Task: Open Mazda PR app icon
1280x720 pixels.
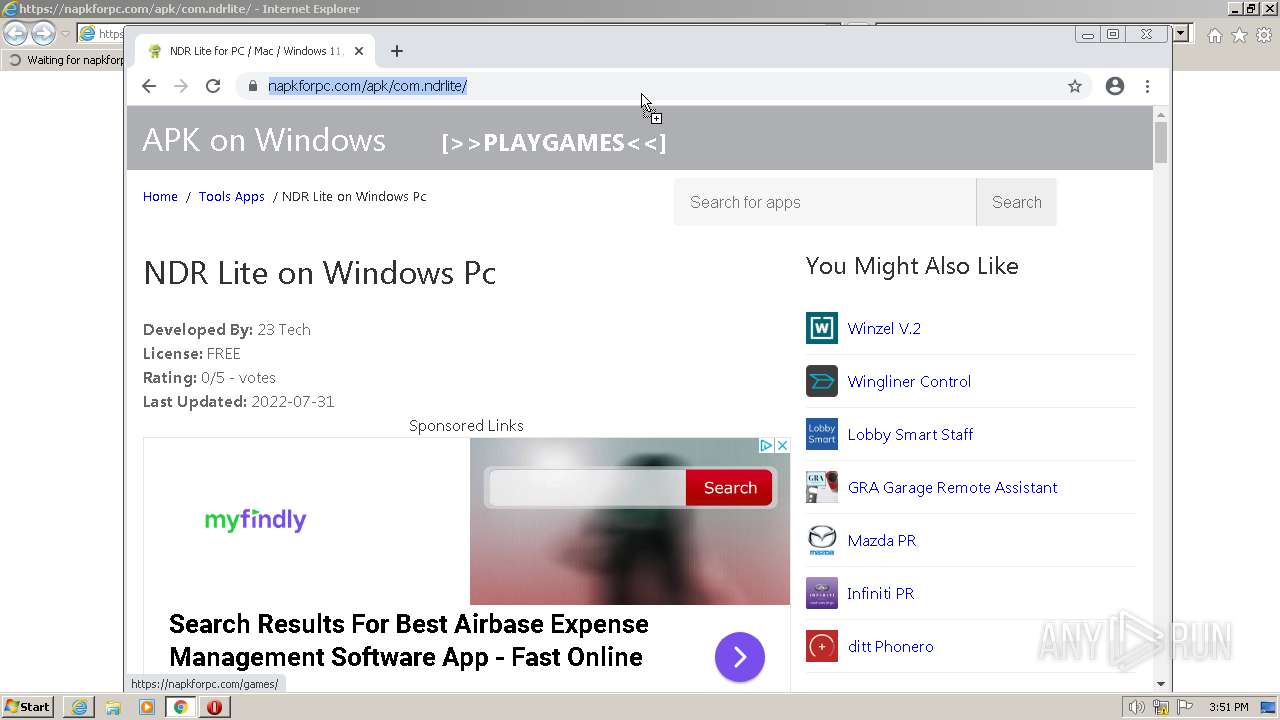Action: (x=822, y=540)
